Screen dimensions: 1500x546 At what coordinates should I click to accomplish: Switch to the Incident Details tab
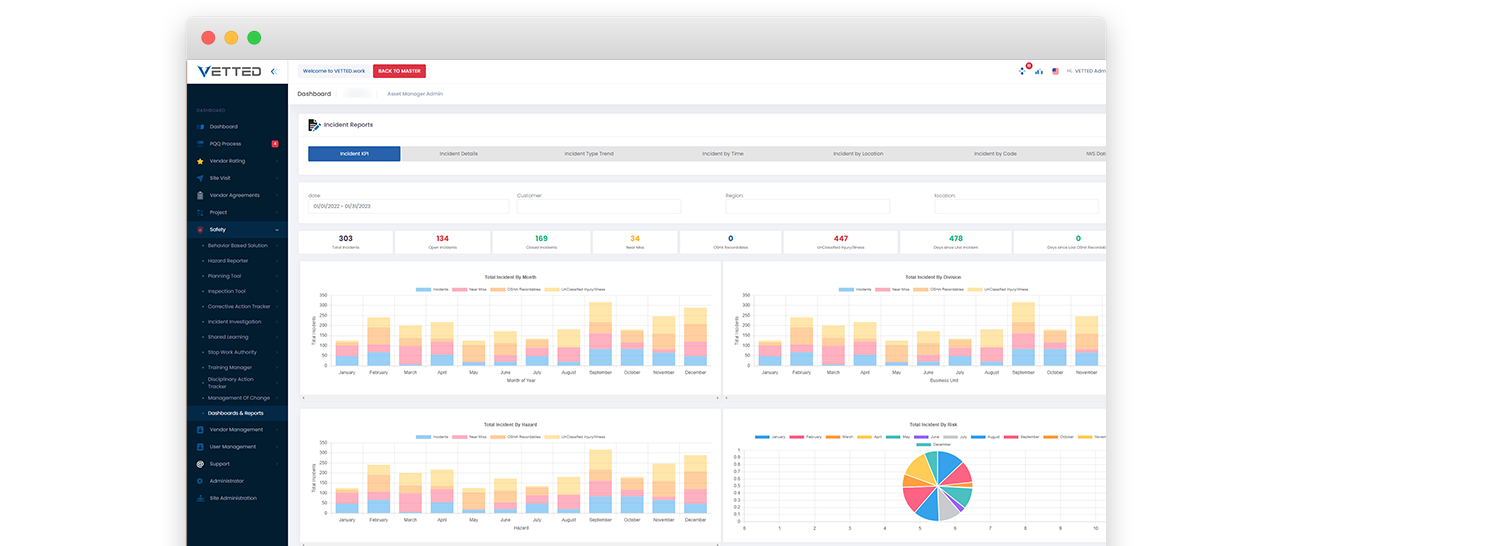click(458, 154)
